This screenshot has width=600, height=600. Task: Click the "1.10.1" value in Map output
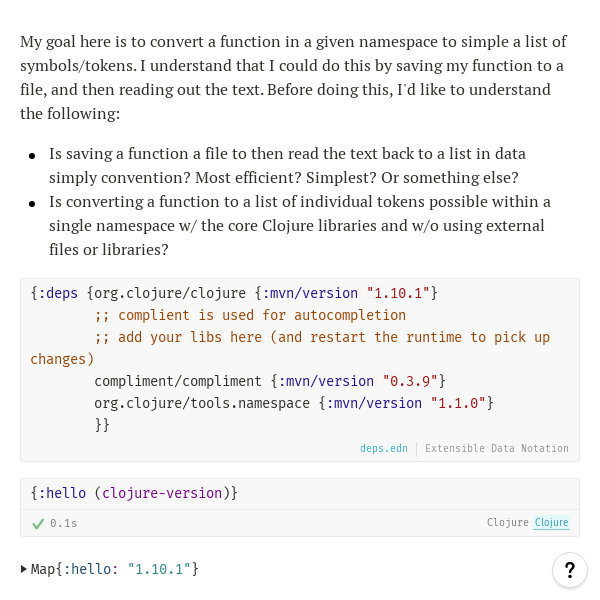159,569
